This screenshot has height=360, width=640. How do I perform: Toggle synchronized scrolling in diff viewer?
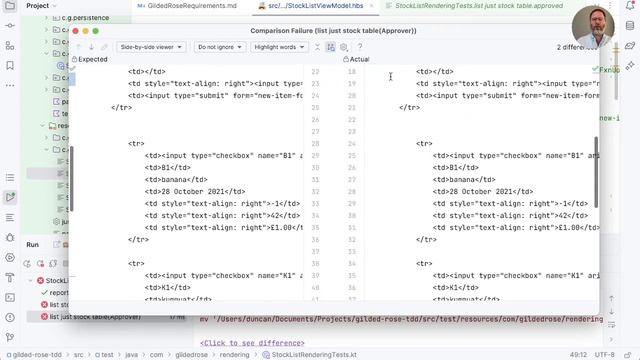click(331, 47)
